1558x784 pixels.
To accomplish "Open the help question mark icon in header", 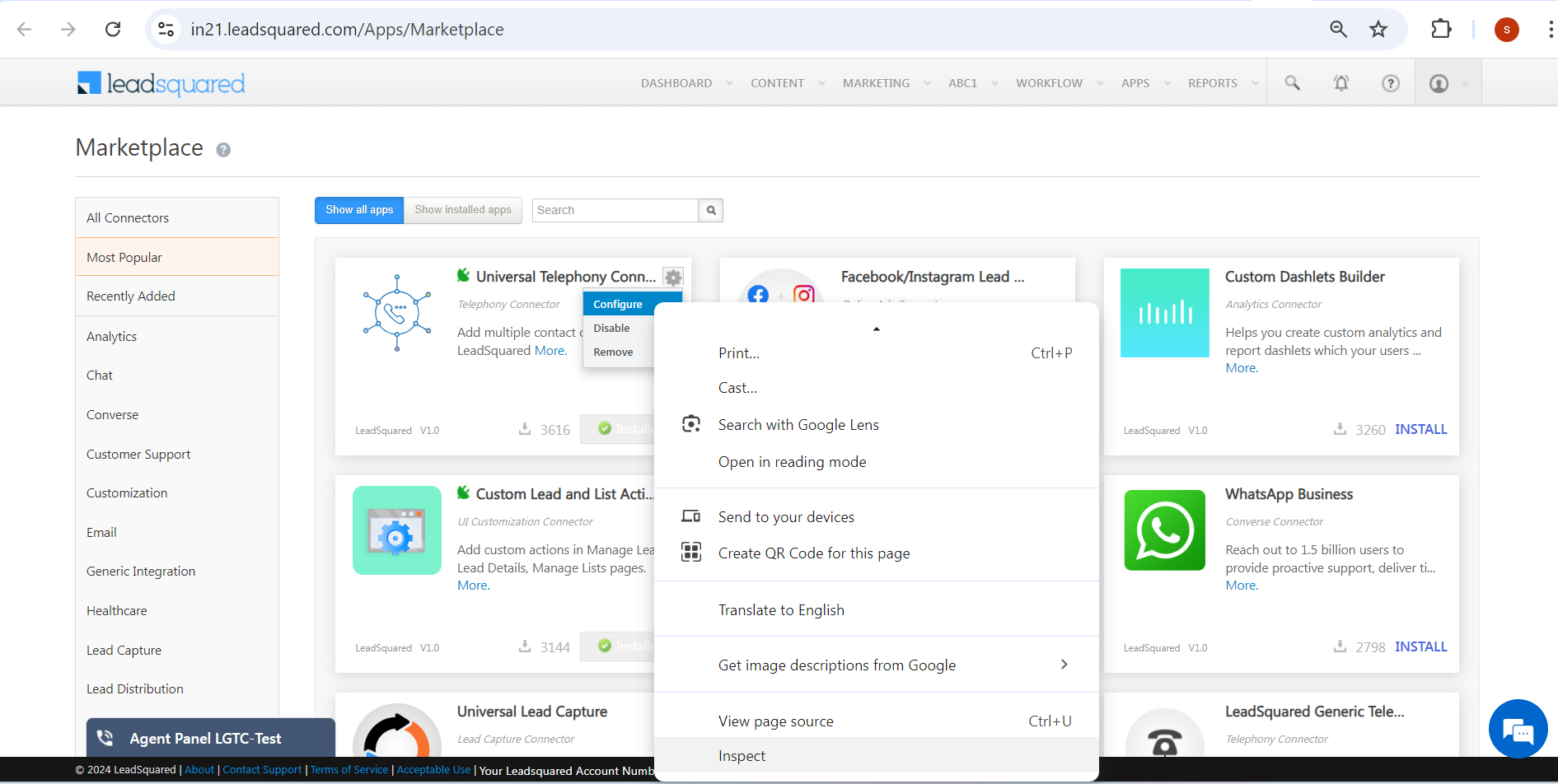I will point(1391,83).
